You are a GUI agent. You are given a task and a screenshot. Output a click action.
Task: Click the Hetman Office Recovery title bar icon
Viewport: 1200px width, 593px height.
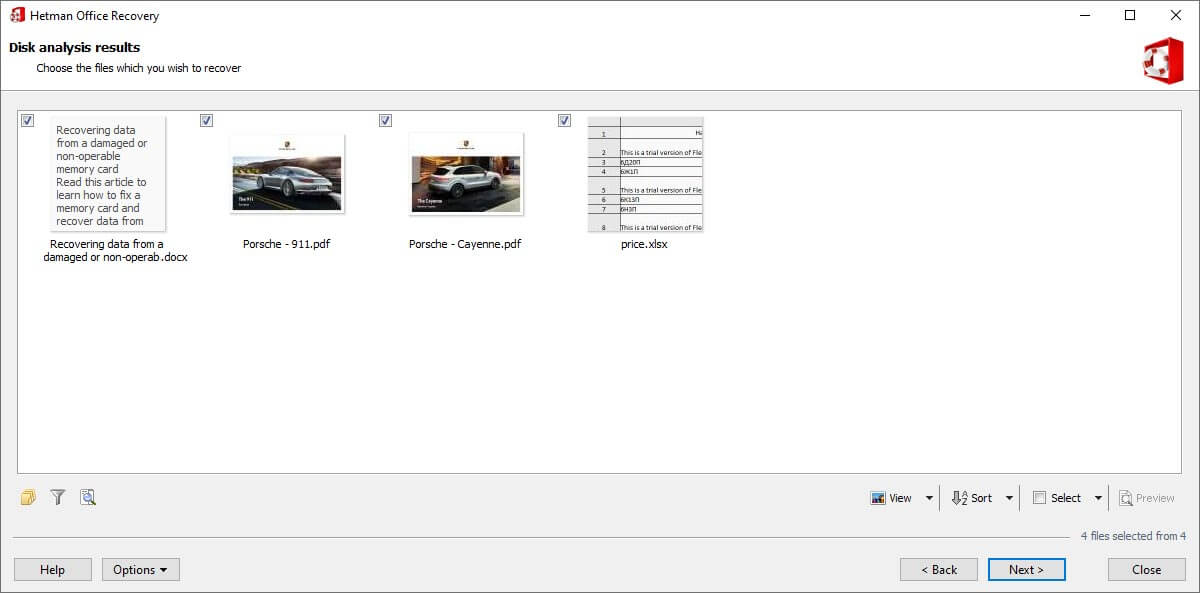click(x=17, y=15)
